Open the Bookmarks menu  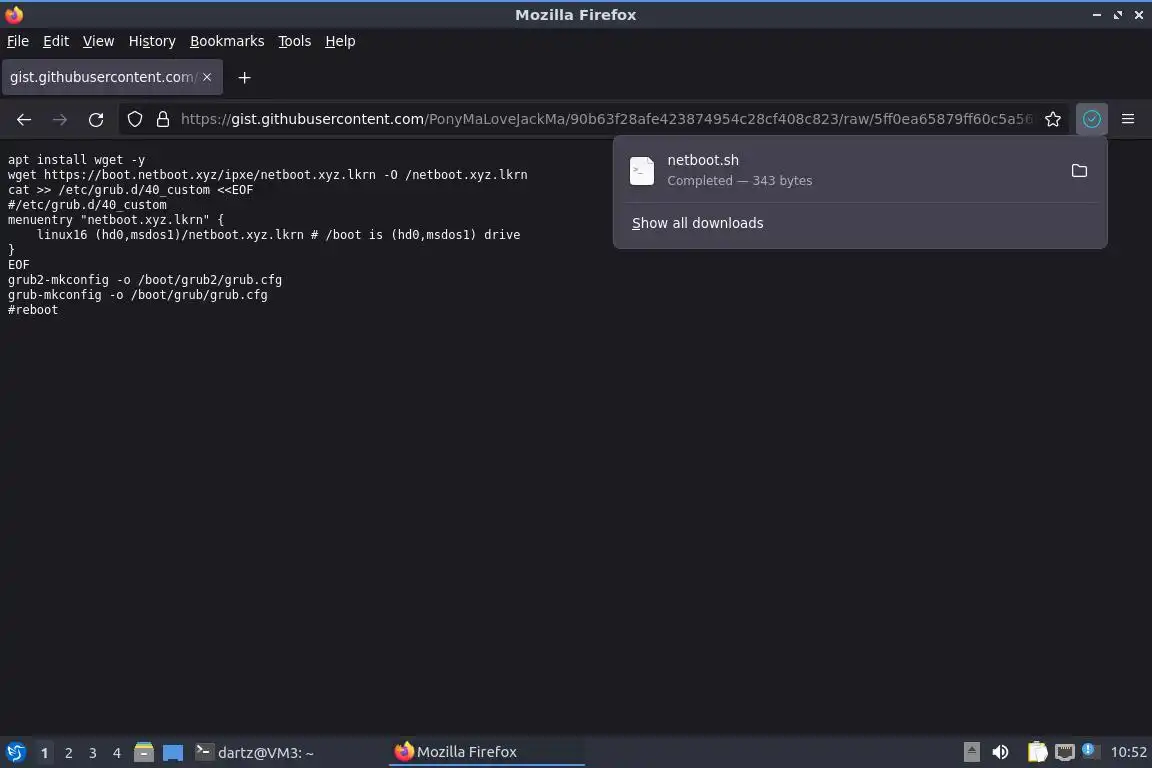point(227,41)
